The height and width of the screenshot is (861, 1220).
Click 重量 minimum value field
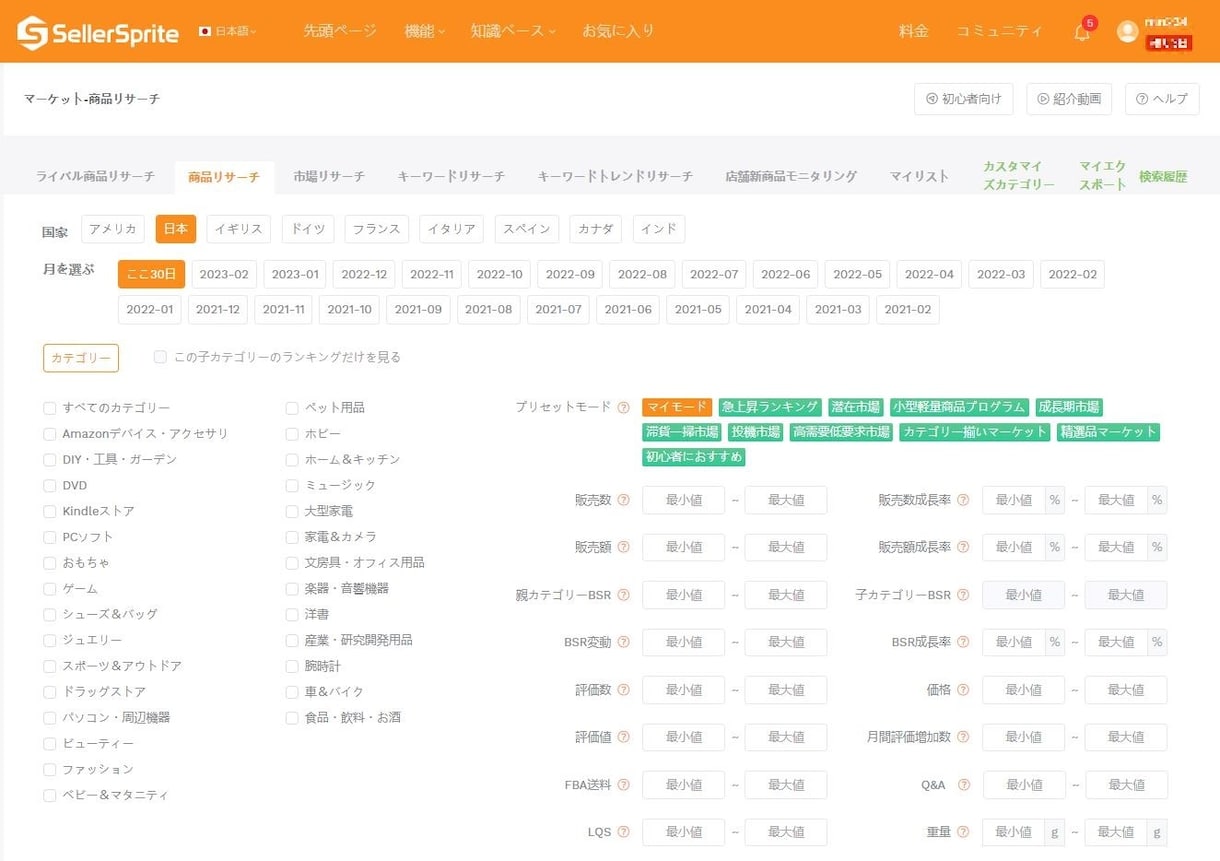[x=1014, y=832]
